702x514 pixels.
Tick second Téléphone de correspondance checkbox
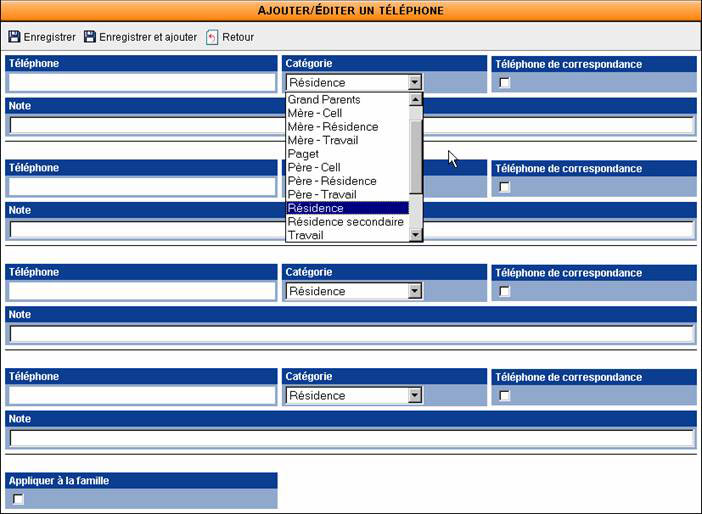point(505,187)
